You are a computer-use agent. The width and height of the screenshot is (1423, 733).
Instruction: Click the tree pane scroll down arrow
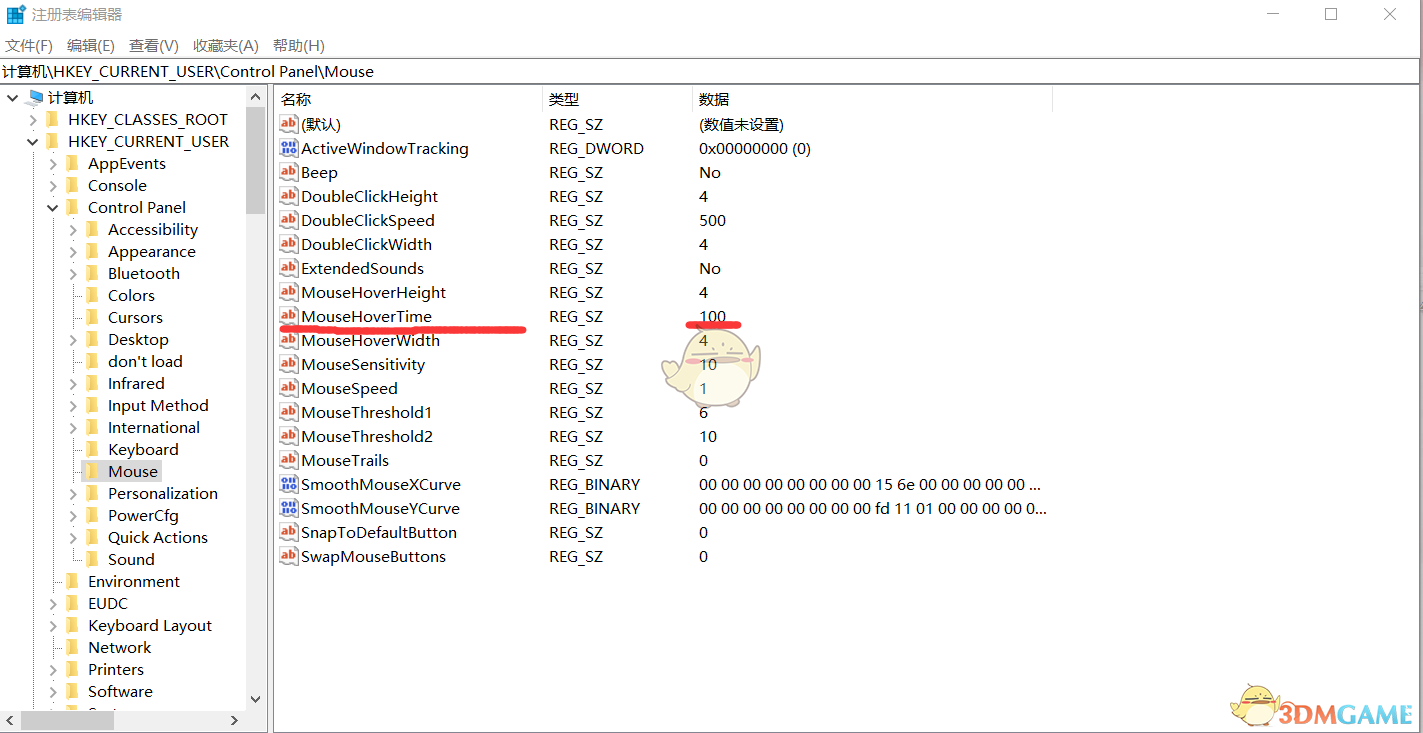pos(255,699)
